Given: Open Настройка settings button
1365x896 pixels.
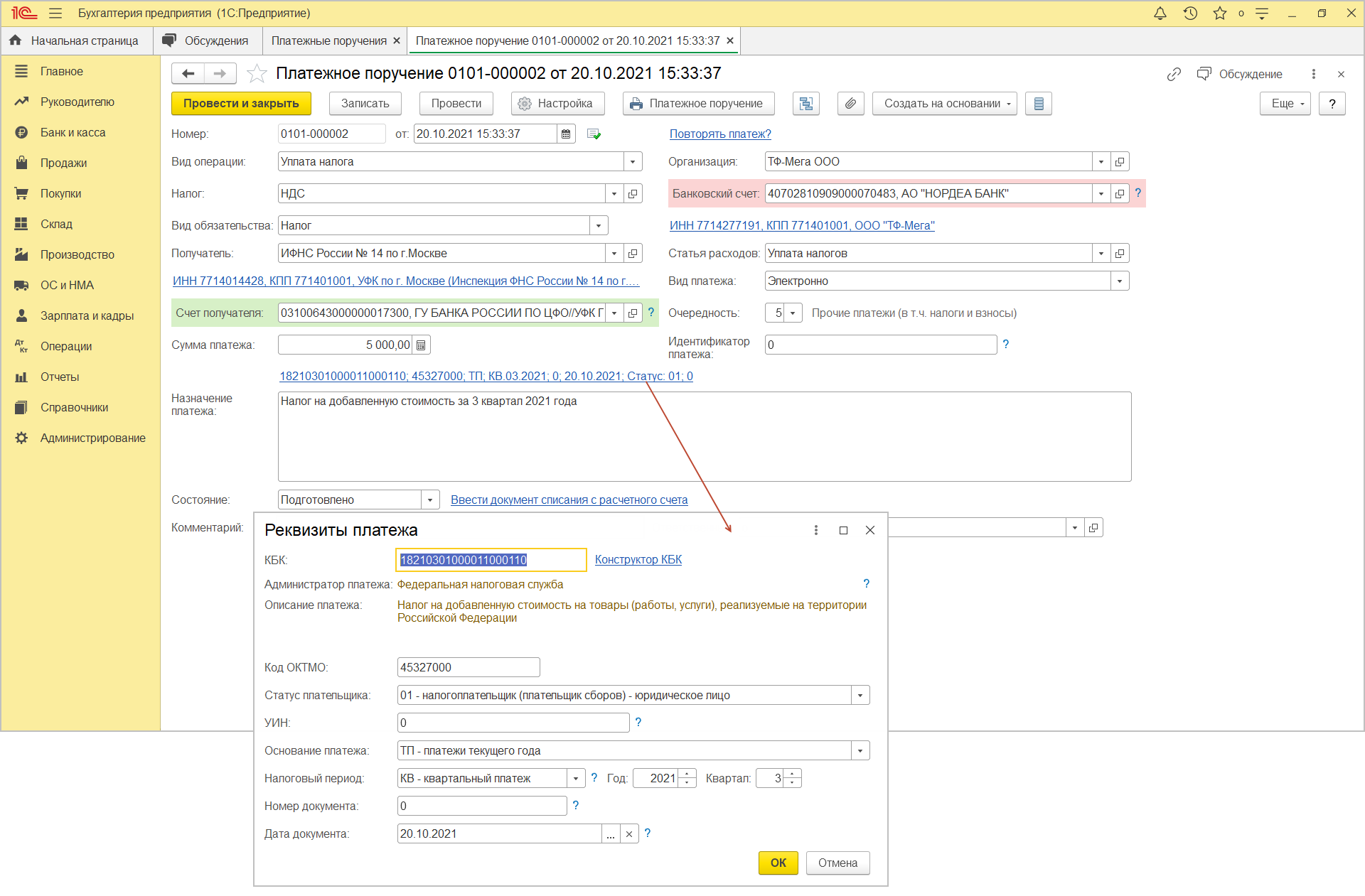Looking at the screenshot, I should click(557, 104).
